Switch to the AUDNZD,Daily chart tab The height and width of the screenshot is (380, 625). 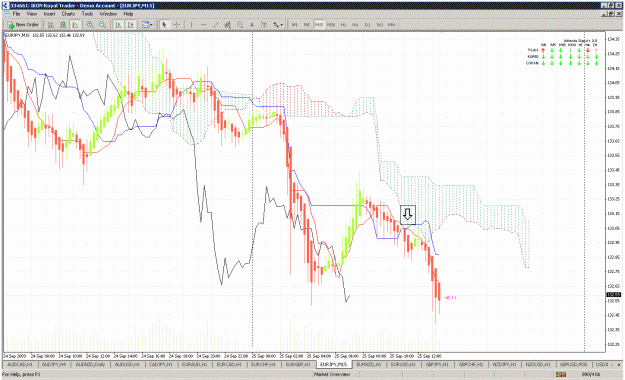tap(90, 364)
